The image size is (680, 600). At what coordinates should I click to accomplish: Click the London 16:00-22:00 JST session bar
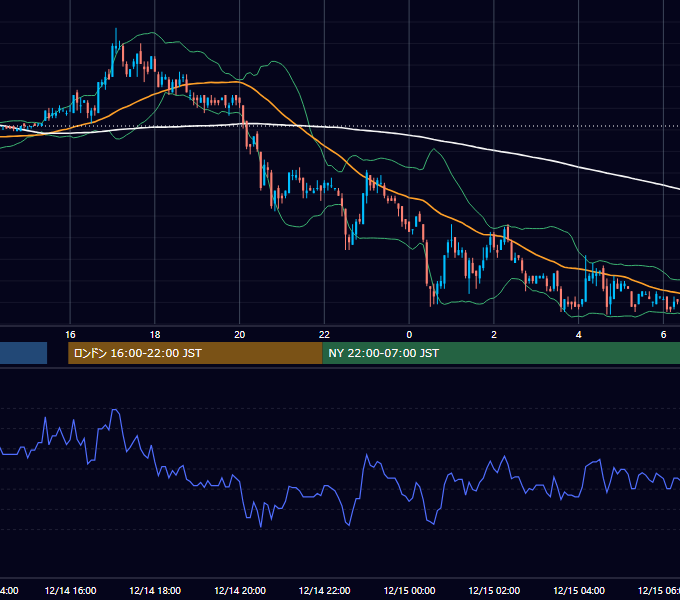pos(195,353)
